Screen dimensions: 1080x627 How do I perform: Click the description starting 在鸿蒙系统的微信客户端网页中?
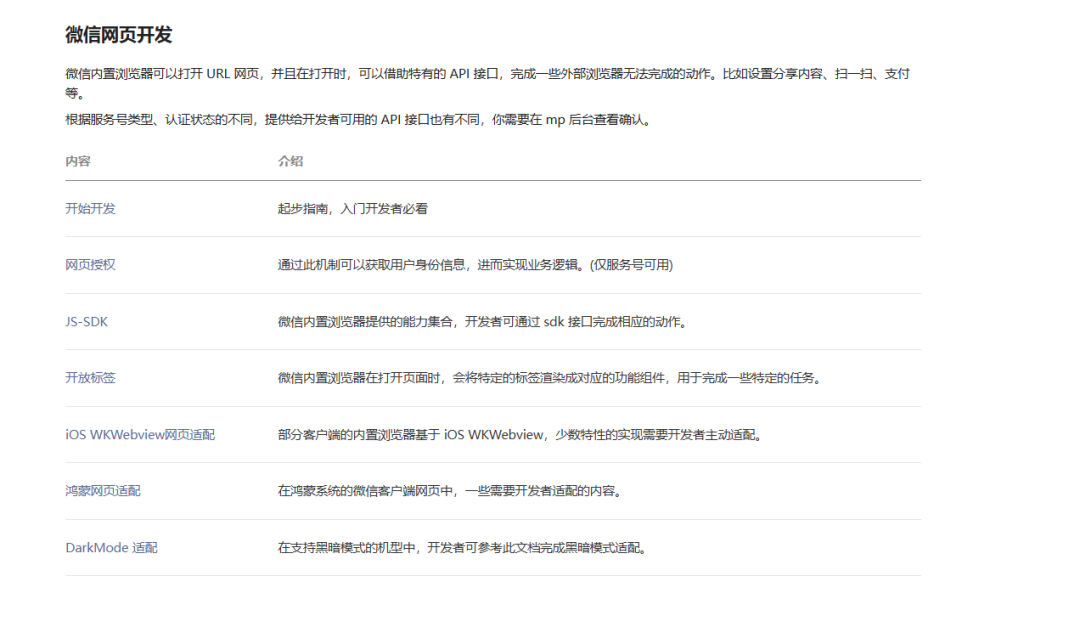450,491
